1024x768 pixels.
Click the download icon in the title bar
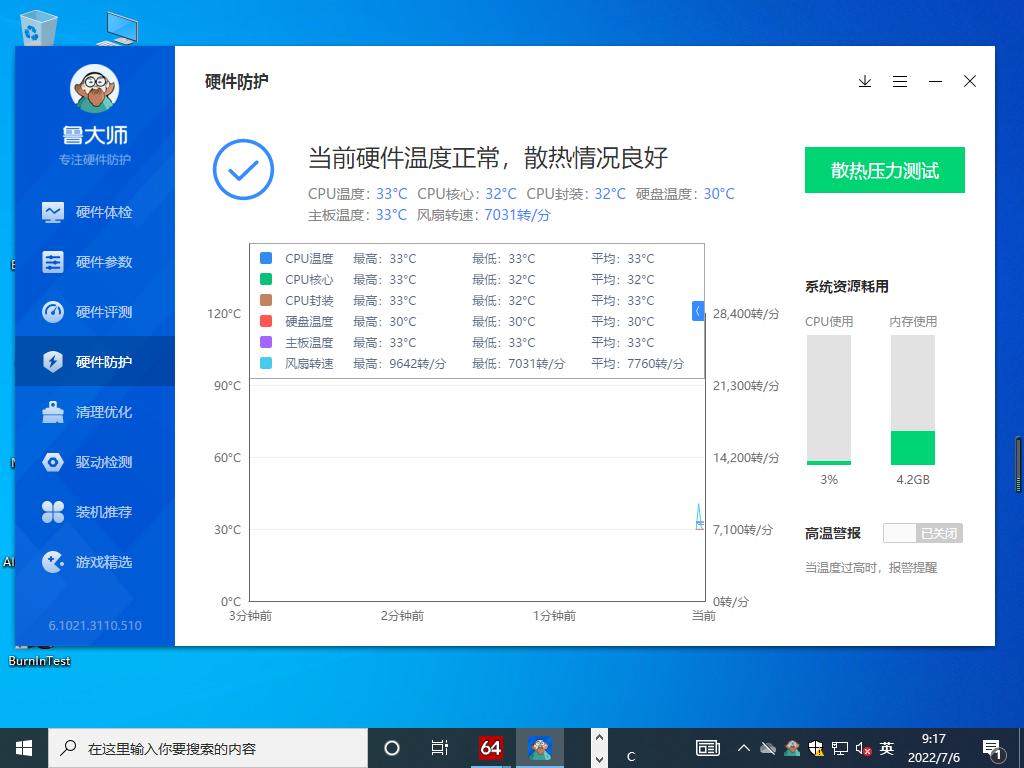click(864, 81)
